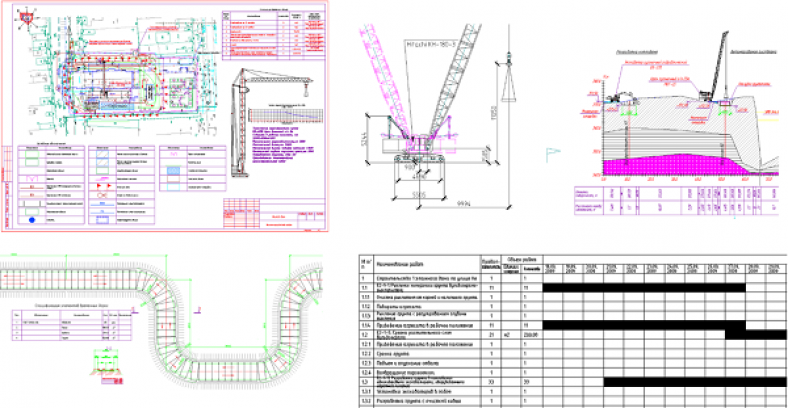The image size is (788, 408).
Task: Click the title block stamp of site plan sheet
Action: coord(274,215)
